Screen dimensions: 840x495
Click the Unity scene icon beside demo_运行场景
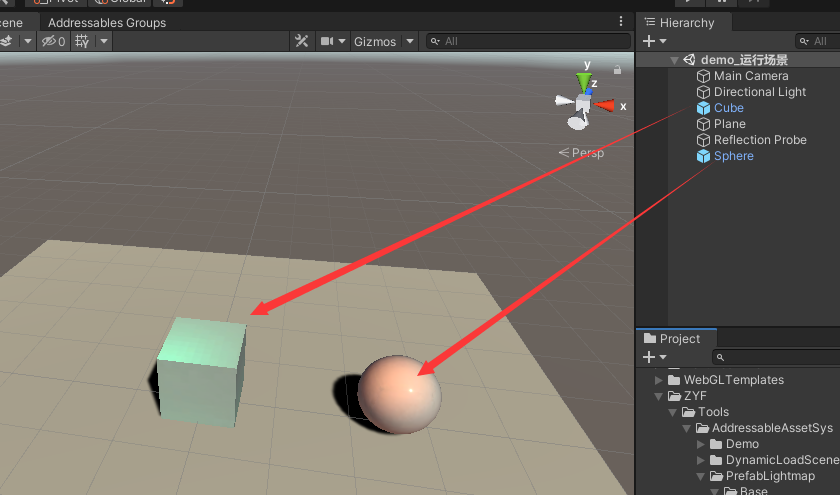[689, 59]
